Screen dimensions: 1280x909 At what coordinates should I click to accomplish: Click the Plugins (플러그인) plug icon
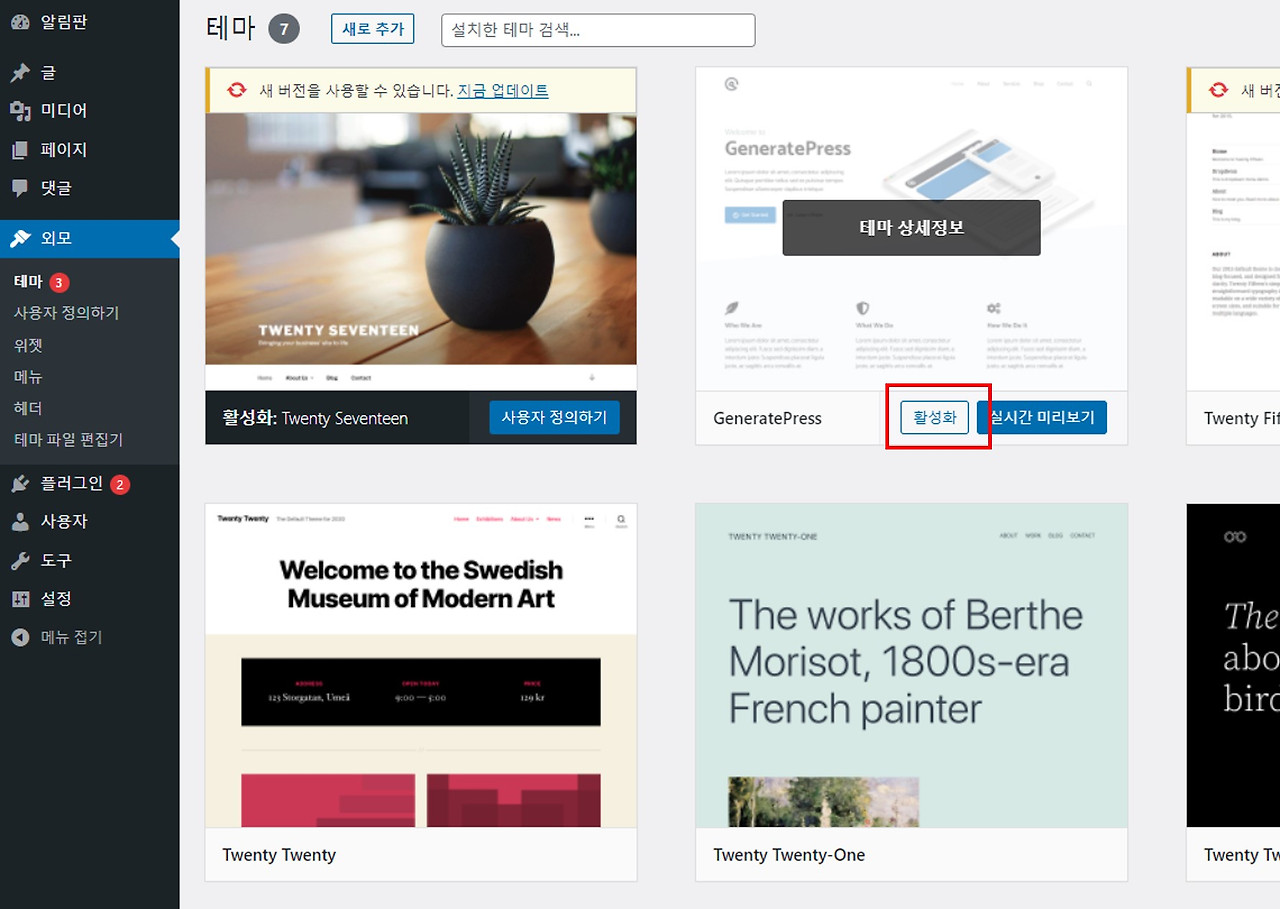pos(20,484)
